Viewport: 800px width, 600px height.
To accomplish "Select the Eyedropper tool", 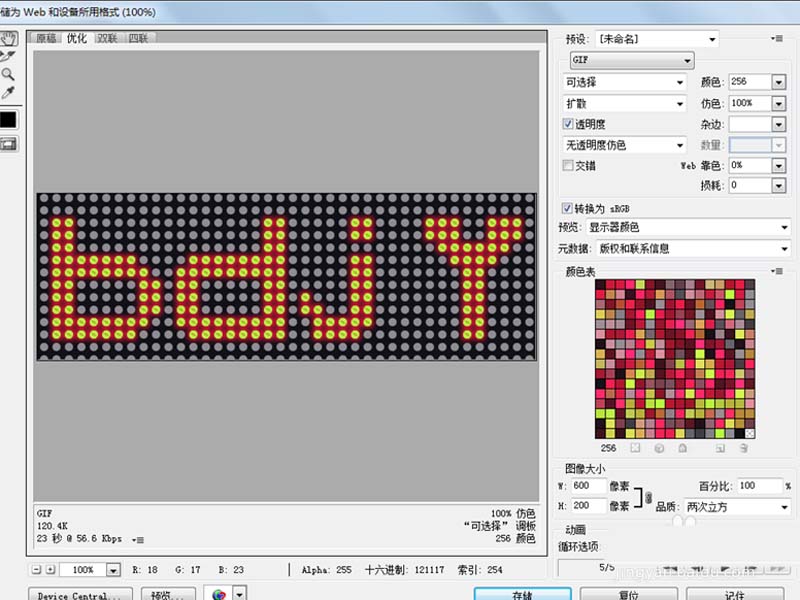I will 8,92.
